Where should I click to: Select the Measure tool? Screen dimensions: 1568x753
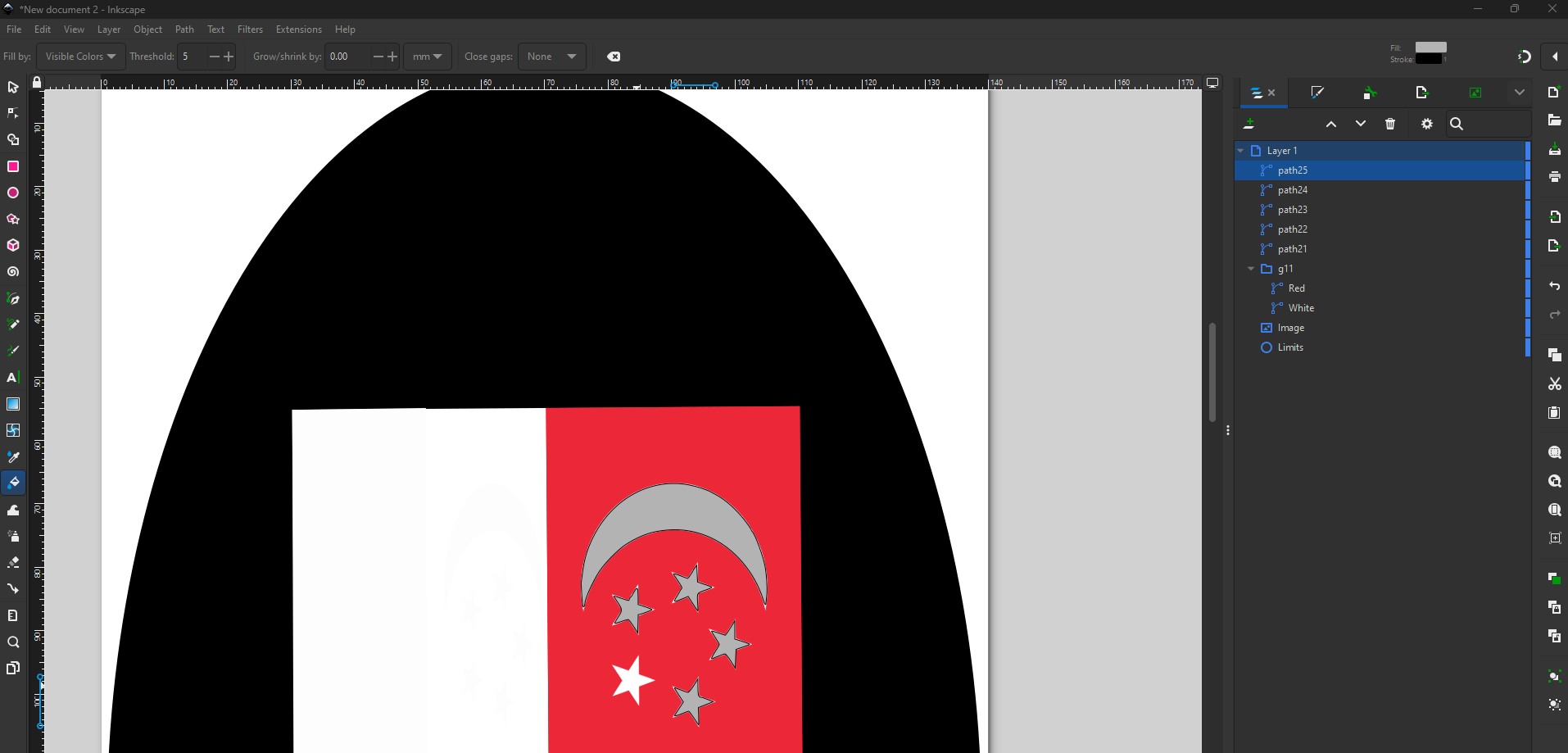13,615
